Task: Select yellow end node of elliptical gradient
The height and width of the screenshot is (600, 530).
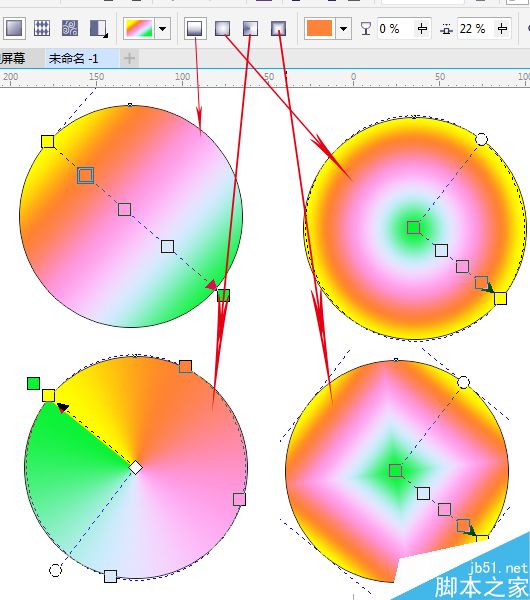Action: 500,298
